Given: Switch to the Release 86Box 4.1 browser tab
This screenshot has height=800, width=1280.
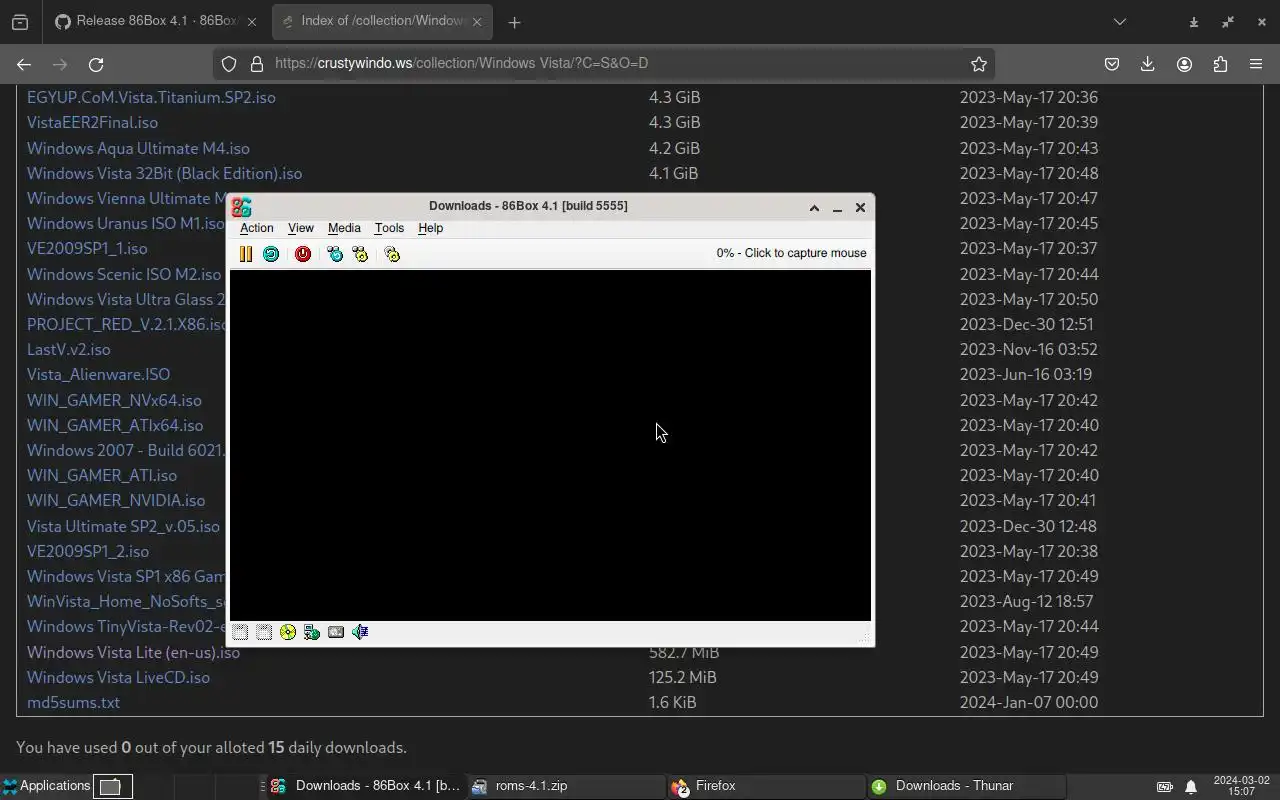Looking at the screenshot, I should [156, 21].
